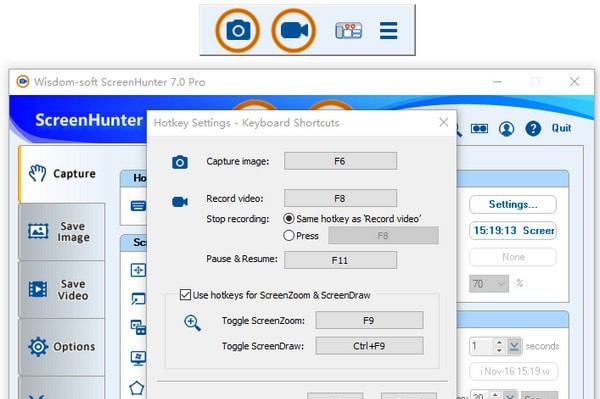This screenshot has width=600, height=399.
Task: Select the multi-window capture icon
Action: coord(138,327)
